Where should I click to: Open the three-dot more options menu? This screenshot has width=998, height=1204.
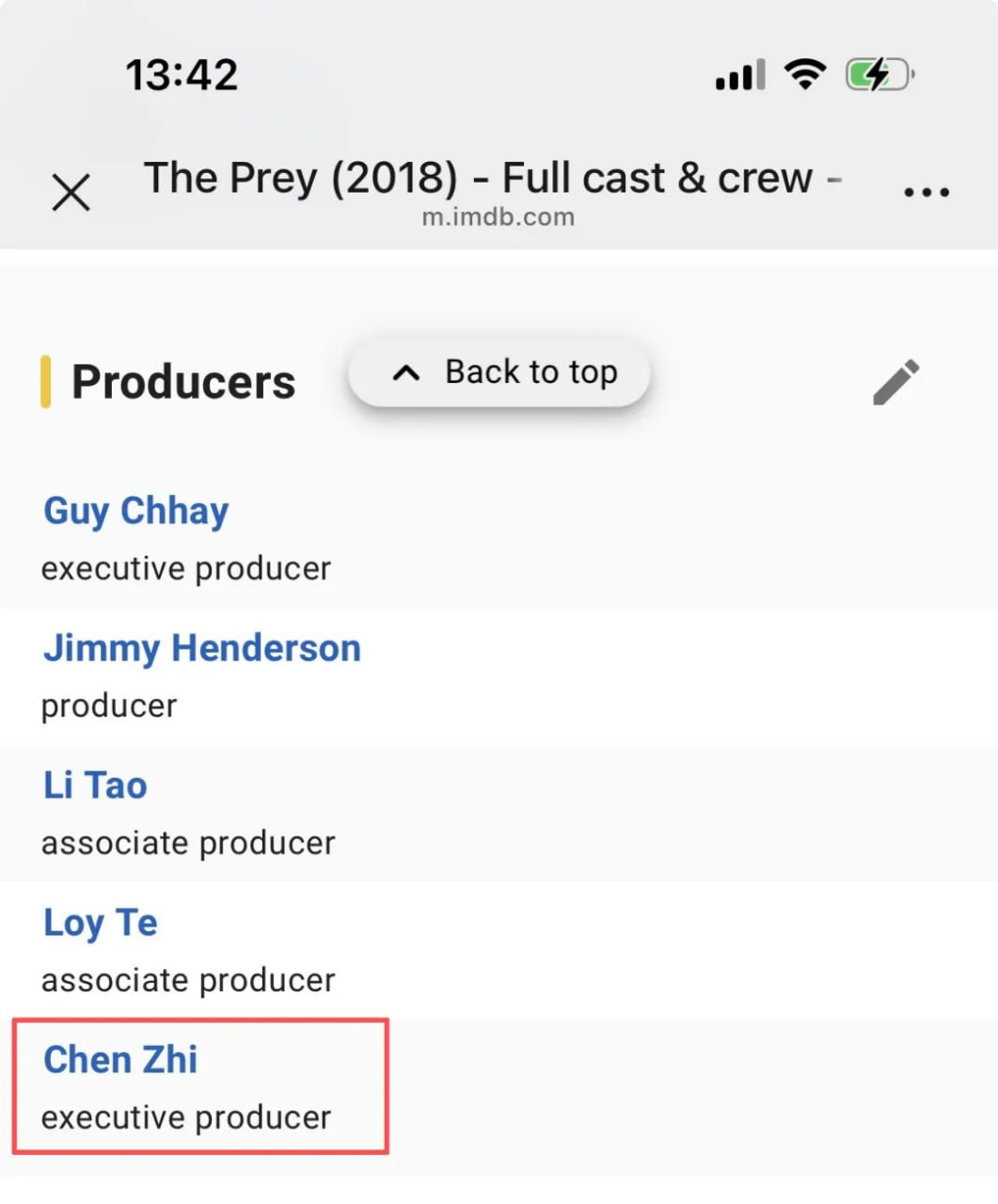926,192
